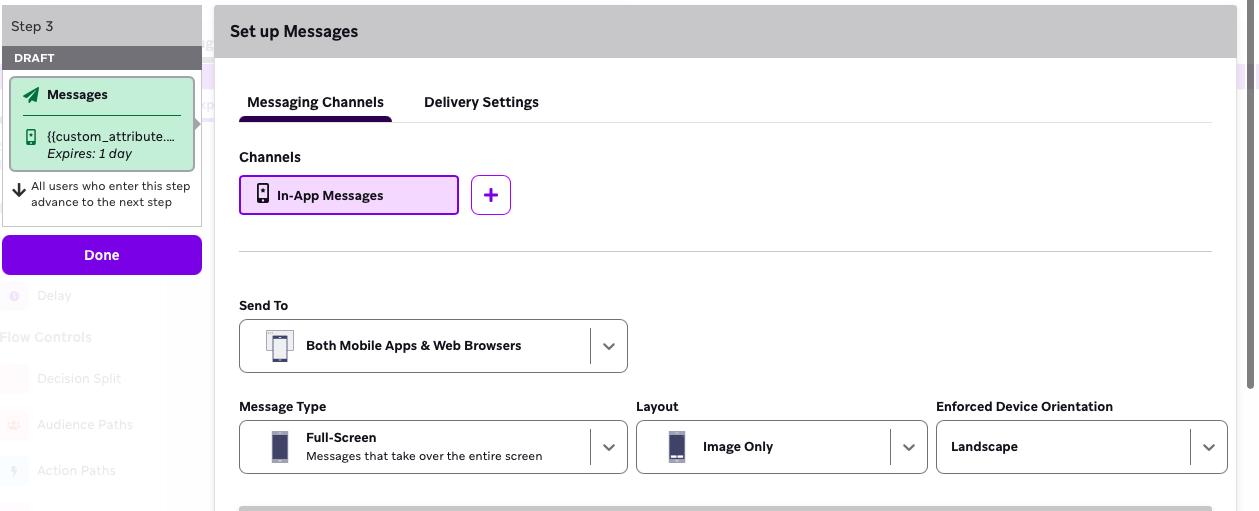This screenshot has height=511, width=1259.
Task: Open the Message Type dropdown chevron
Action: 608,447
